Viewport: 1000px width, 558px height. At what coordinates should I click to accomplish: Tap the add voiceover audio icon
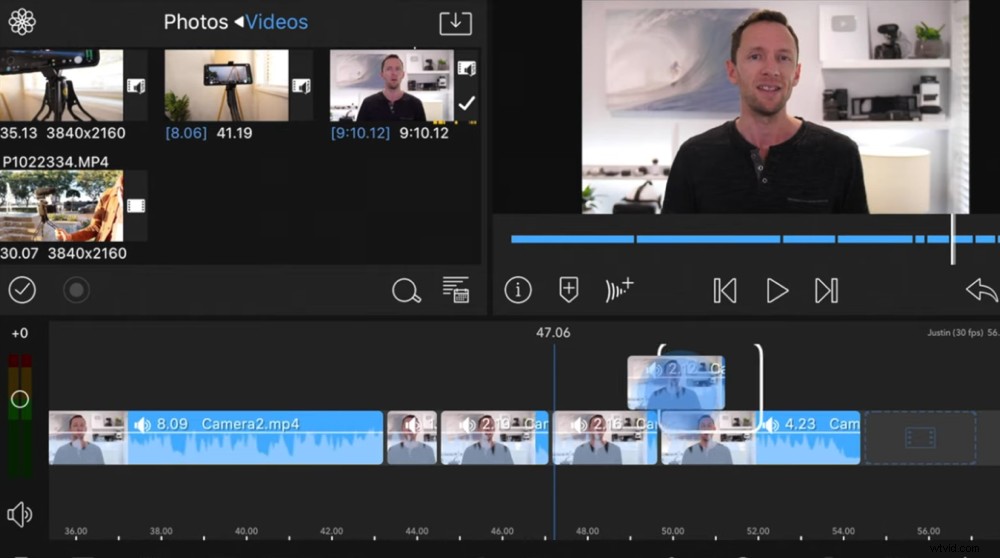click(619, 290)
